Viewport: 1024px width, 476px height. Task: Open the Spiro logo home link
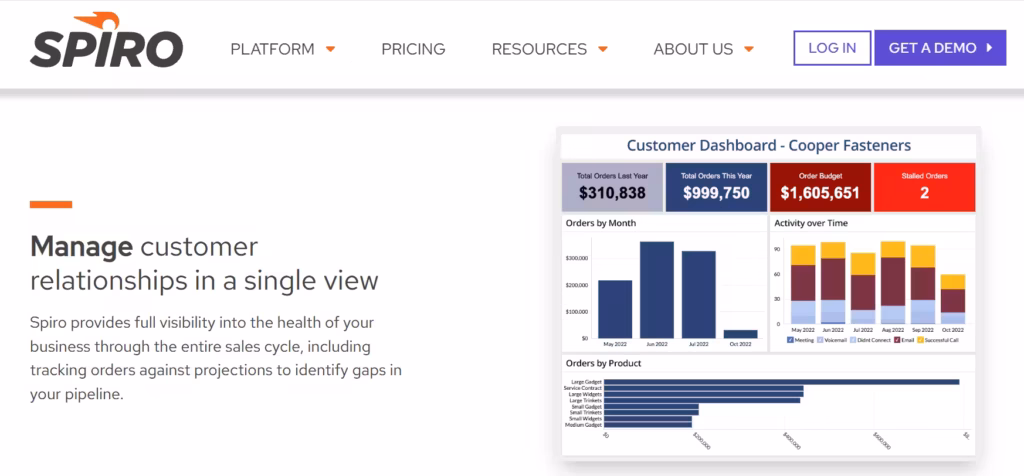[106, 40]
